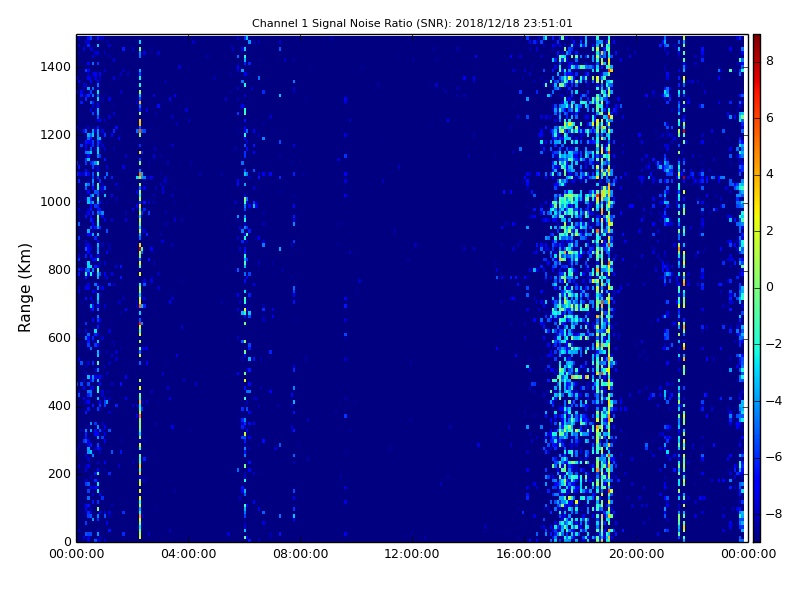Click the 200 tick label on the range axis
The width and height of the screenshot is (800, 600).
[59, 473]
